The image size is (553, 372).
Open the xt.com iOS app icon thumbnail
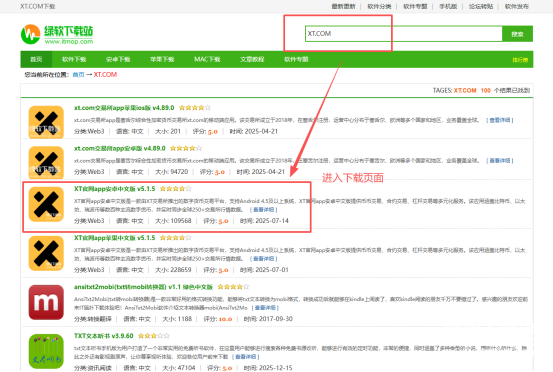pos(46,122)
